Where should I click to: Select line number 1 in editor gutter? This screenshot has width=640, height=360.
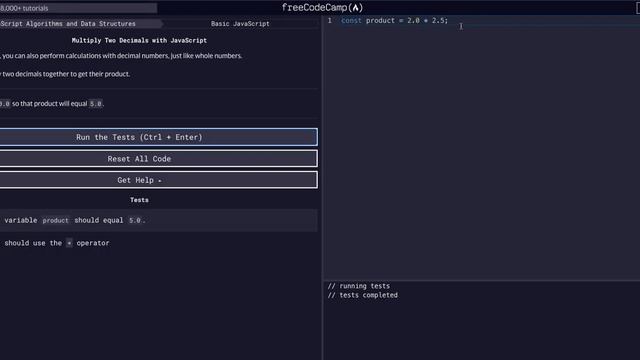[330, 20]
